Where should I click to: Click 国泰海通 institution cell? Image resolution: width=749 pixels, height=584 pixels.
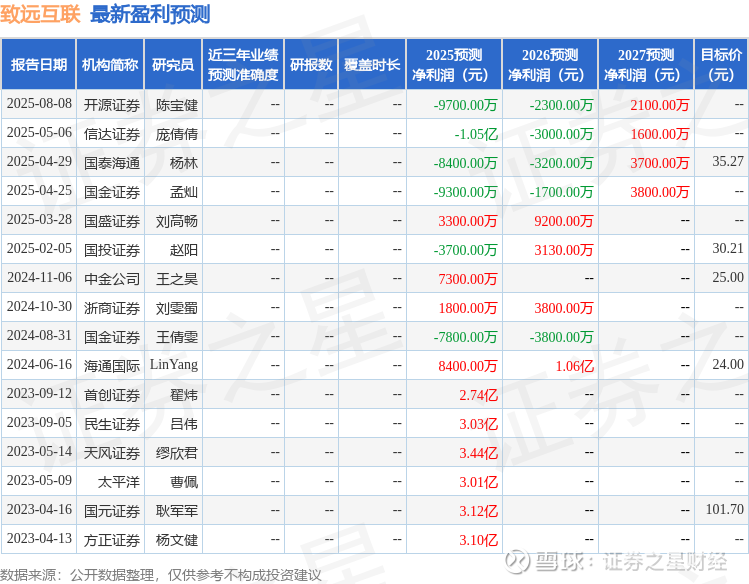click(x=112, y=163)
